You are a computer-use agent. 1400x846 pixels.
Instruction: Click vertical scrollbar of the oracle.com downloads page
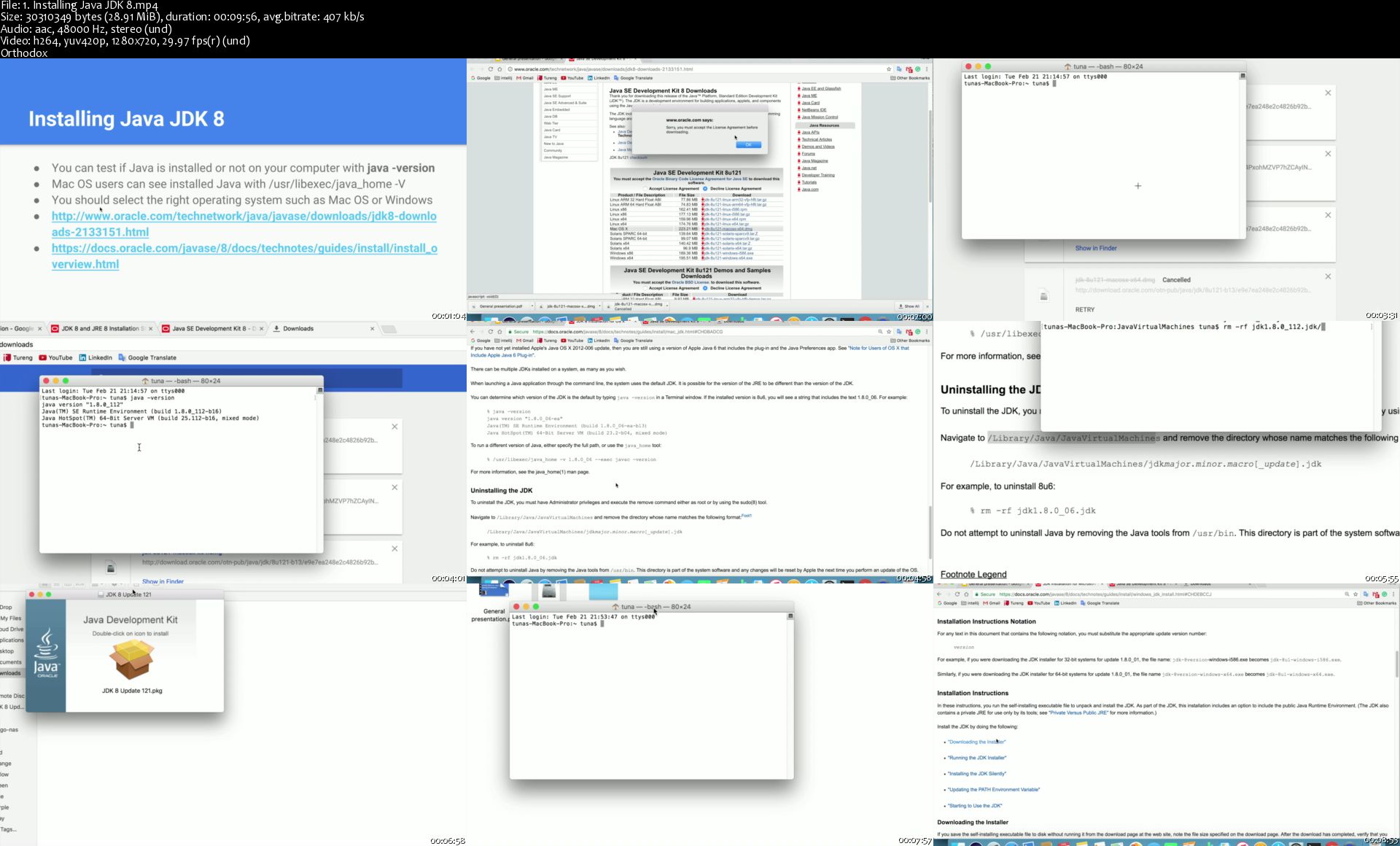coord(930,157)
